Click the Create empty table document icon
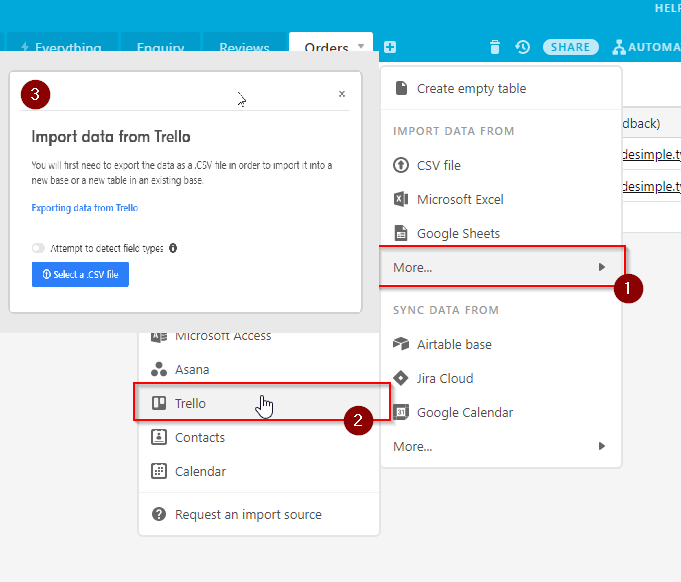The height and width of the screenshot is (582, 681). [x=401, y=88]
